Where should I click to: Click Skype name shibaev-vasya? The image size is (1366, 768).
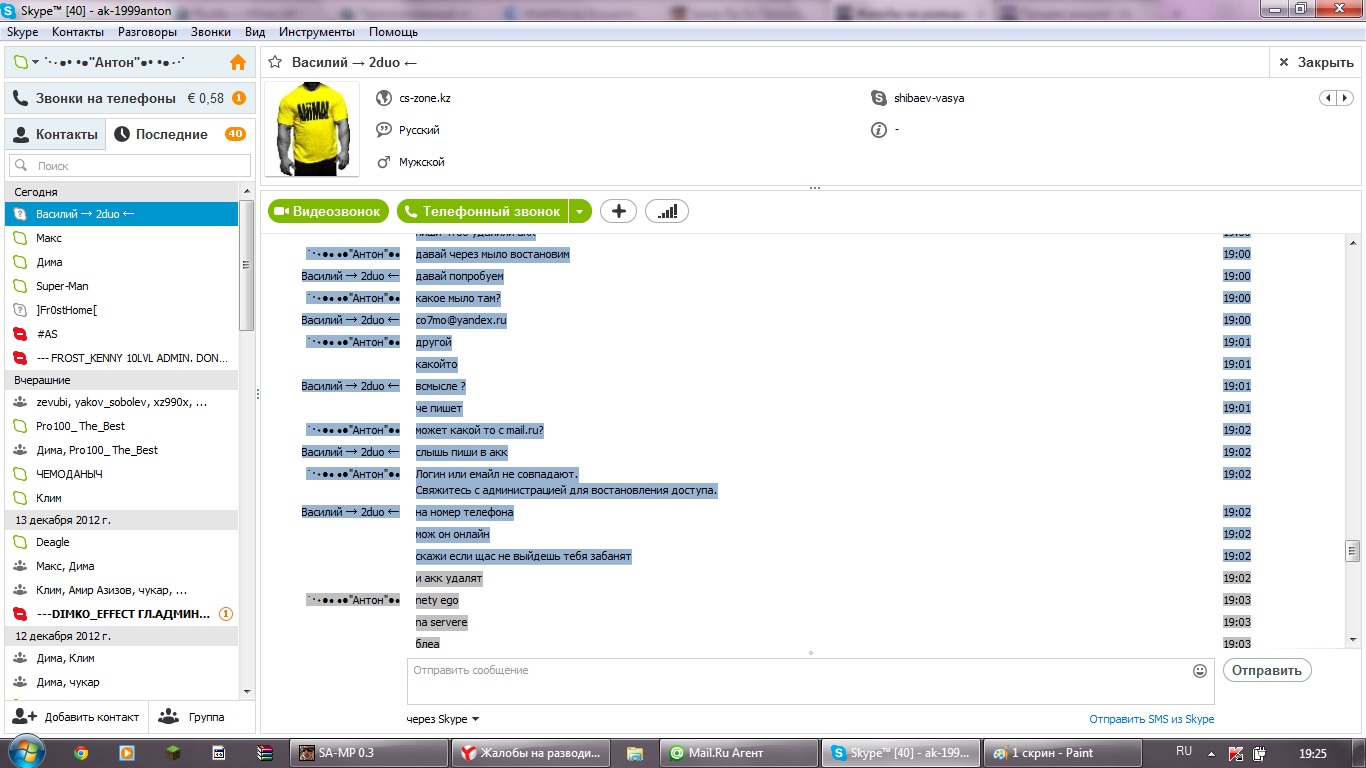930,98
